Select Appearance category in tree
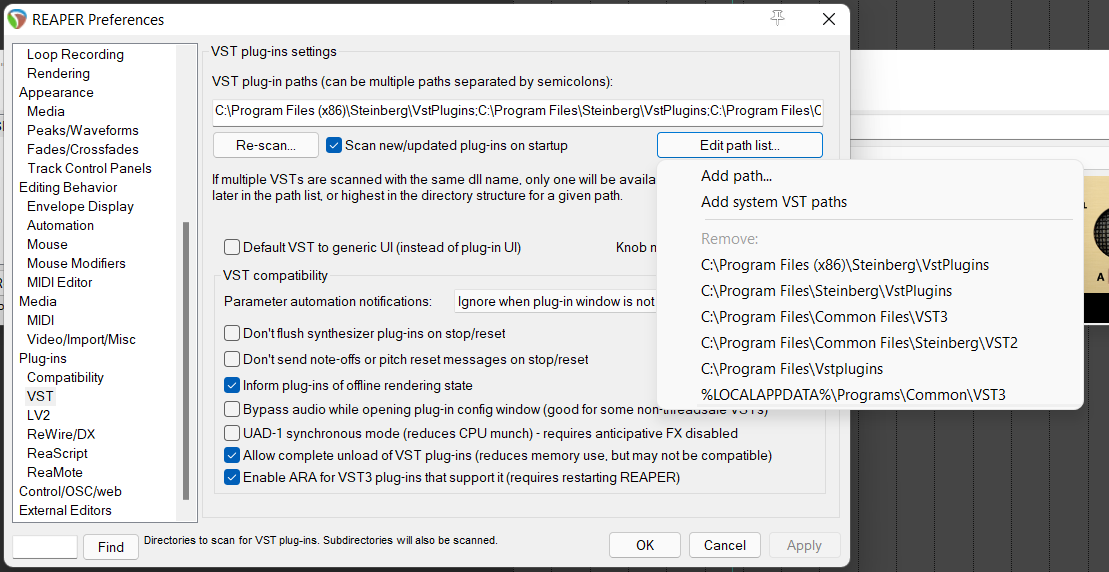Screen dimensions: 1109x572 click(x=56, y=93)
